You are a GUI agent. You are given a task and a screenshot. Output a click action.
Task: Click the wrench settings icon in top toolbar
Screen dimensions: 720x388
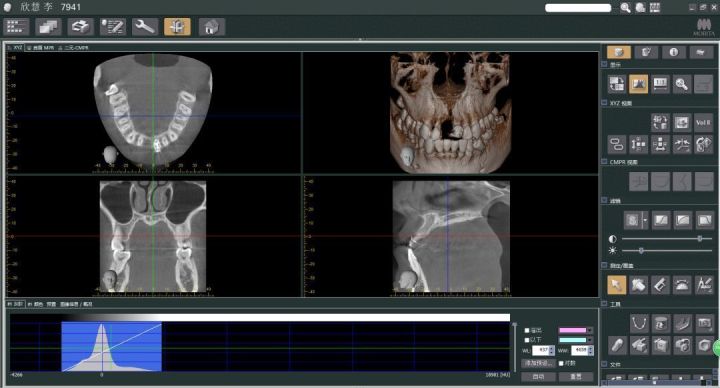click(145, 27)
